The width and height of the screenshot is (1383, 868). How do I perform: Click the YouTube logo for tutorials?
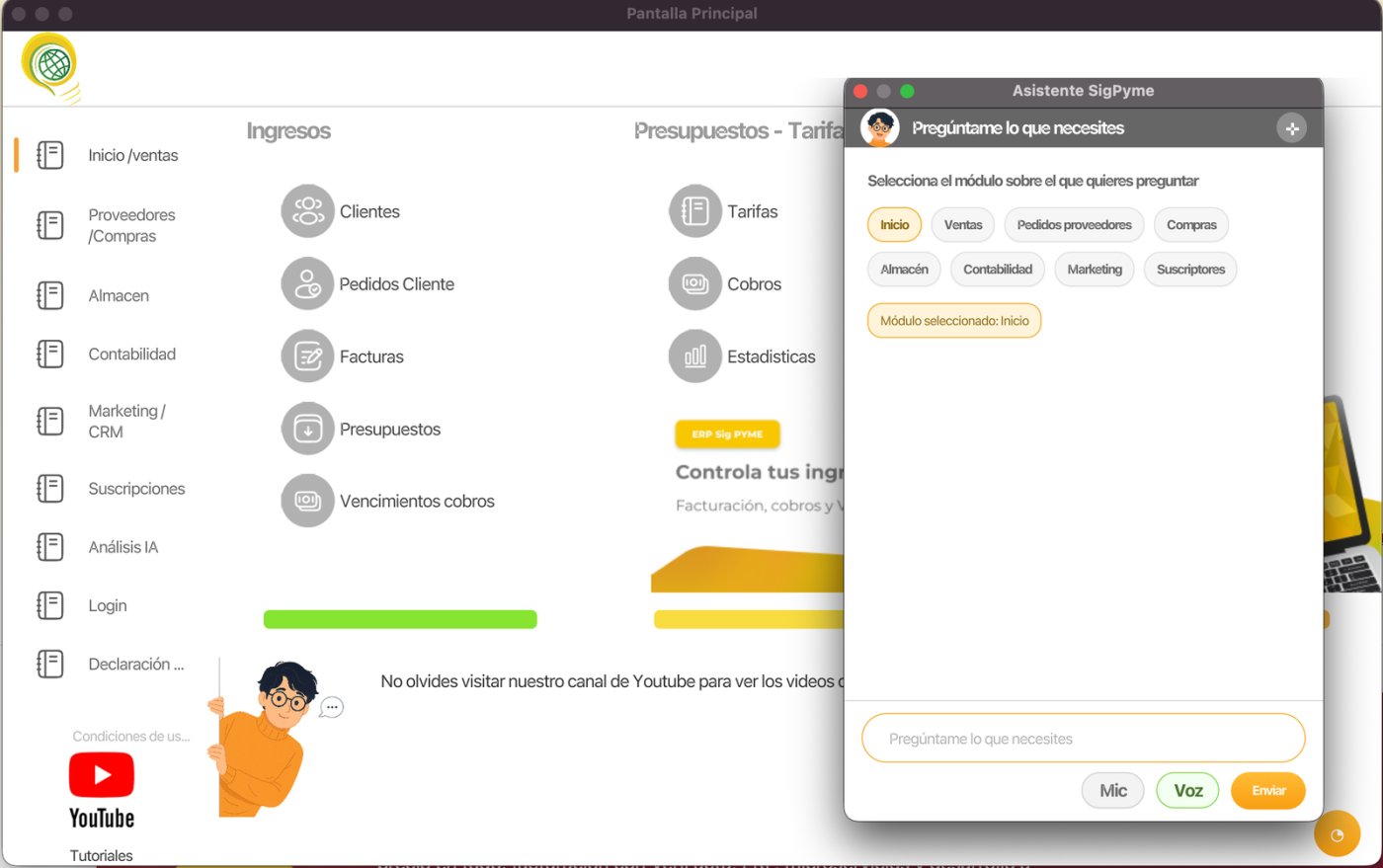102,790
